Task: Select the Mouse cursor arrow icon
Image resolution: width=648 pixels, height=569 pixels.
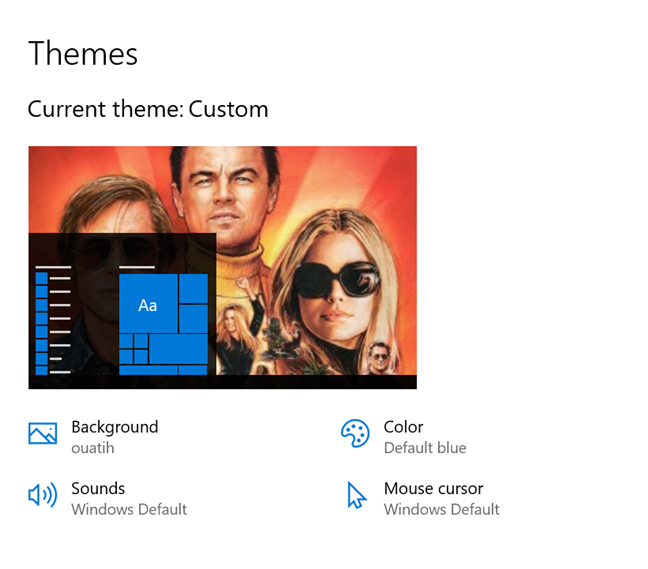Action: [356, 495]
